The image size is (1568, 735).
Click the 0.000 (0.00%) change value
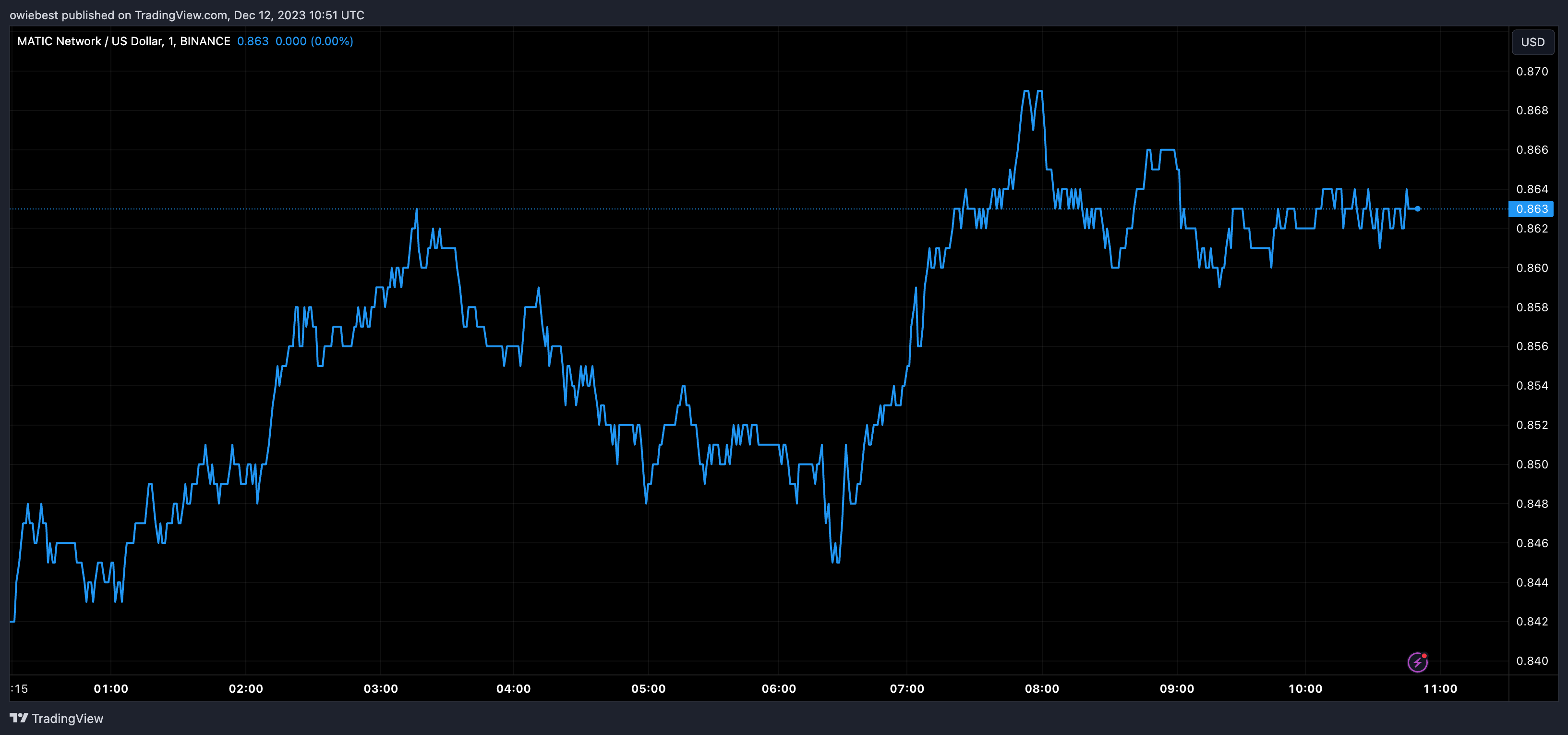314,41
